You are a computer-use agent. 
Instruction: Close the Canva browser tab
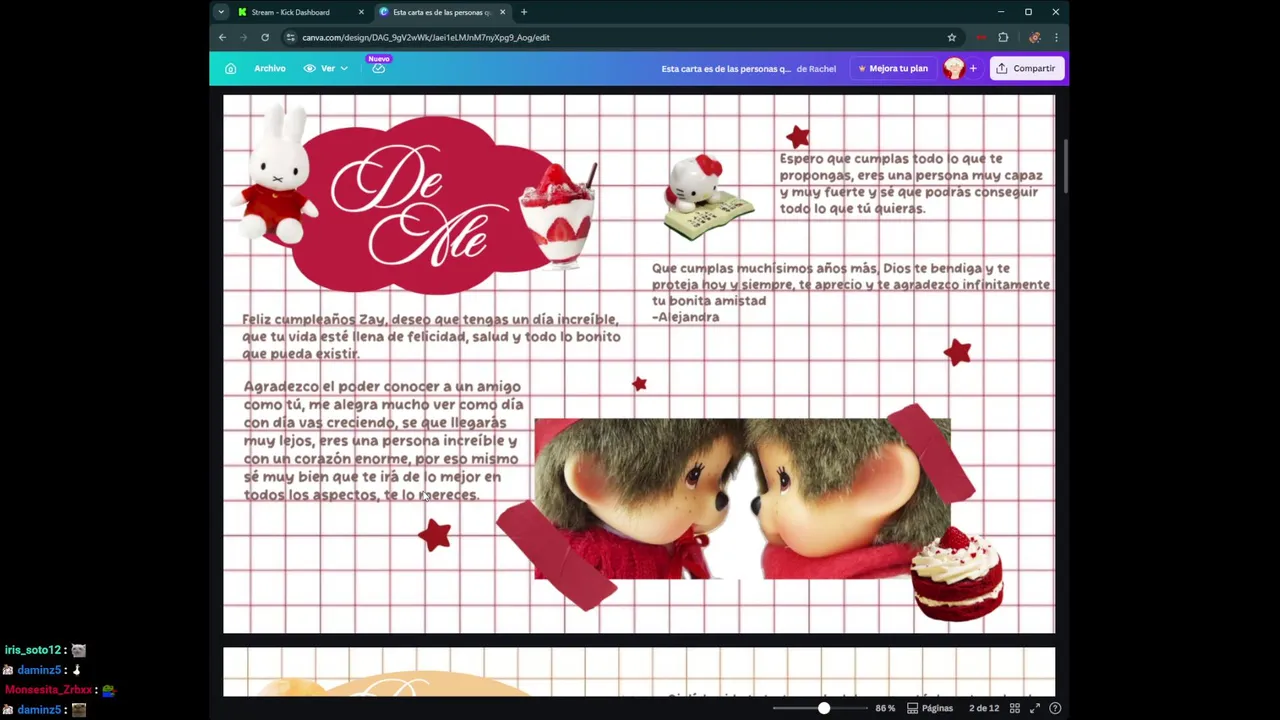(502, 12)
